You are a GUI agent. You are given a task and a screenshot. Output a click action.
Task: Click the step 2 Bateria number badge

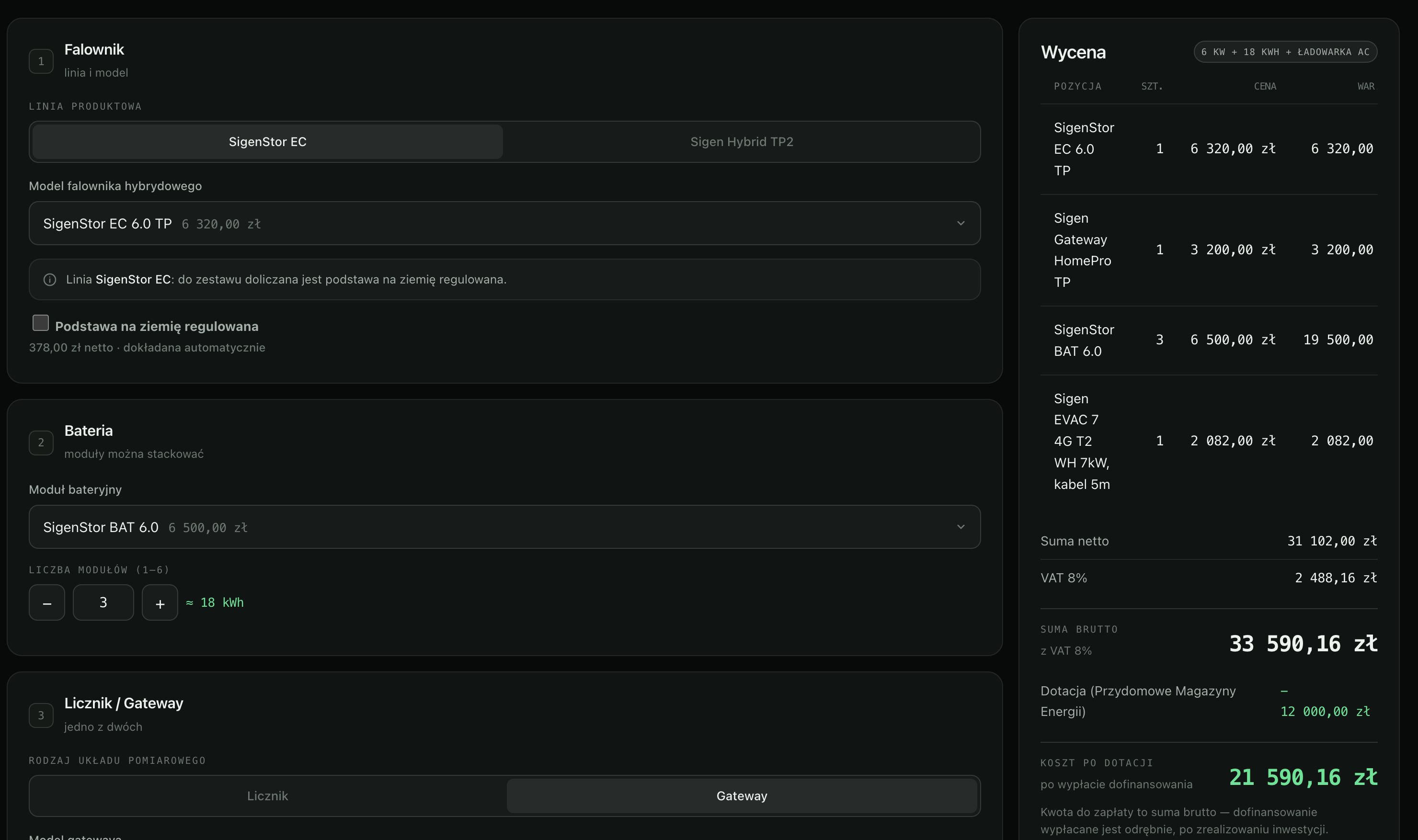point(41,443)
